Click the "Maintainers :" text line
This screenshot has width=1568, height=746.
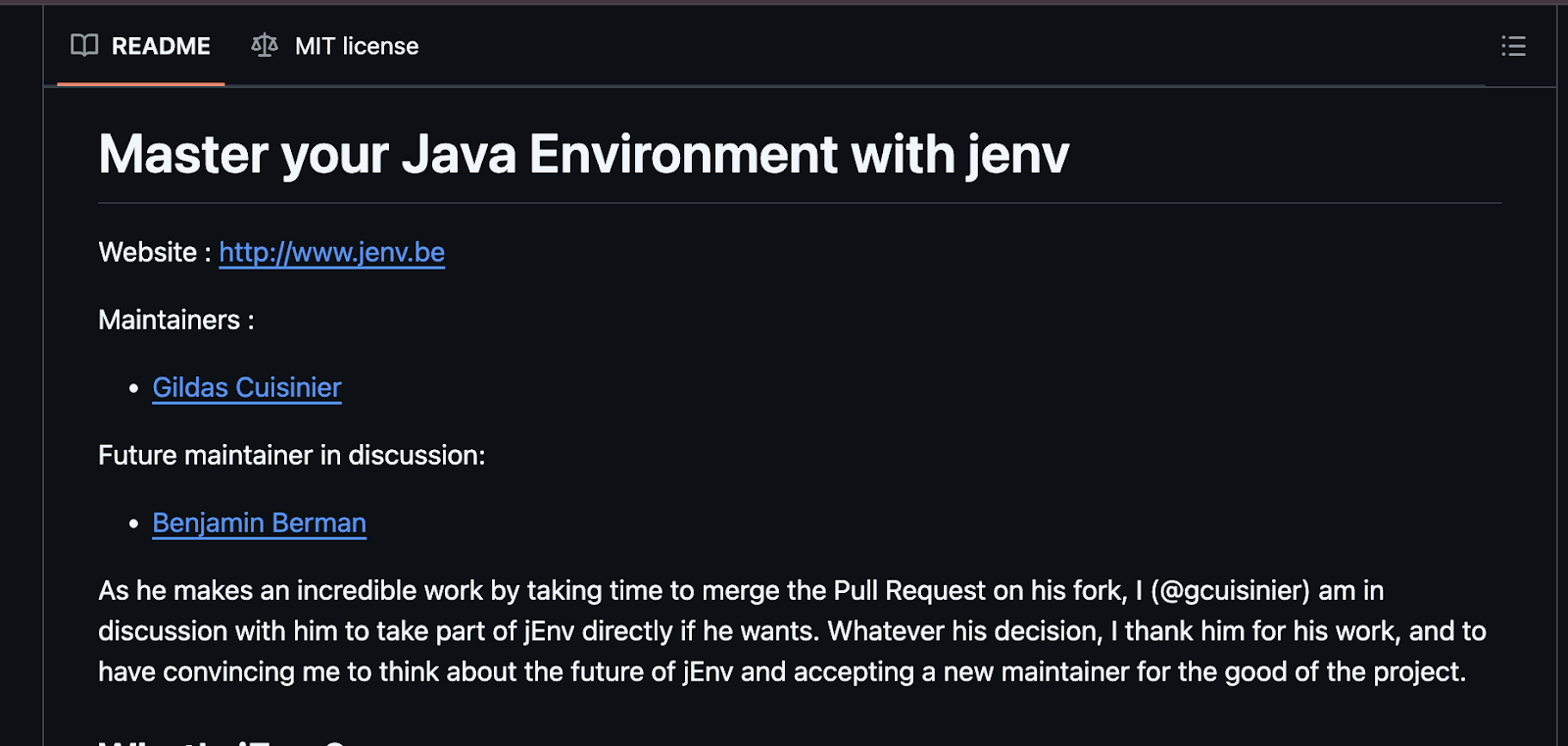pos(176,321)
